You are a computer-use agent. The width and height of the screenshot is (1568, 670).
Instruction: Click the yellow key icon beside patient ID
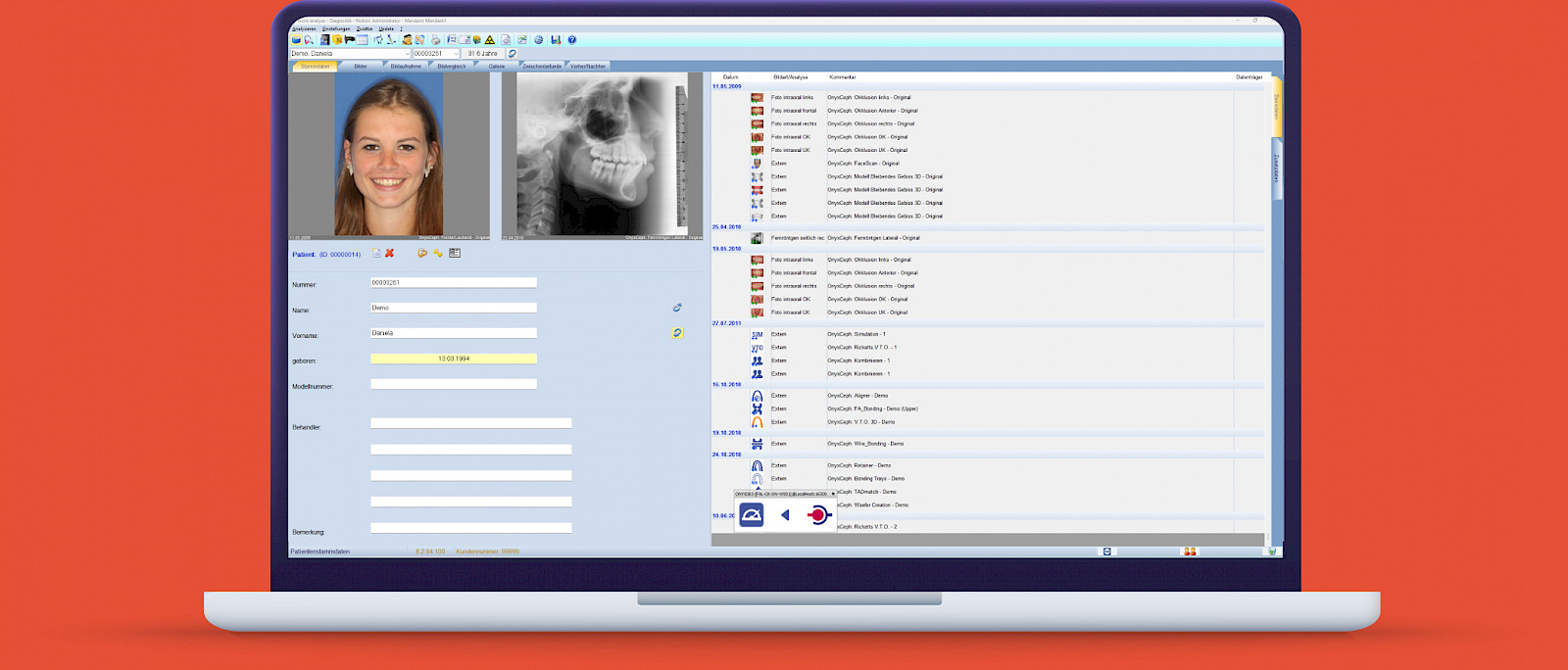(x=438, y=253)
